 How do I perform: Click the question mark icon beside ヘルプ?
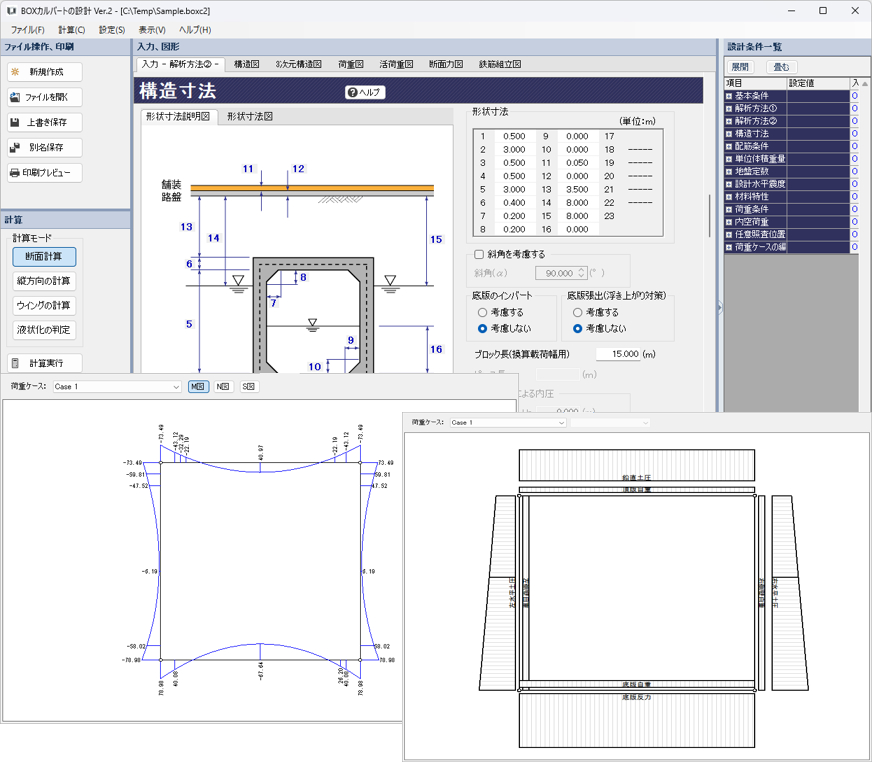(x=351, y=92)
